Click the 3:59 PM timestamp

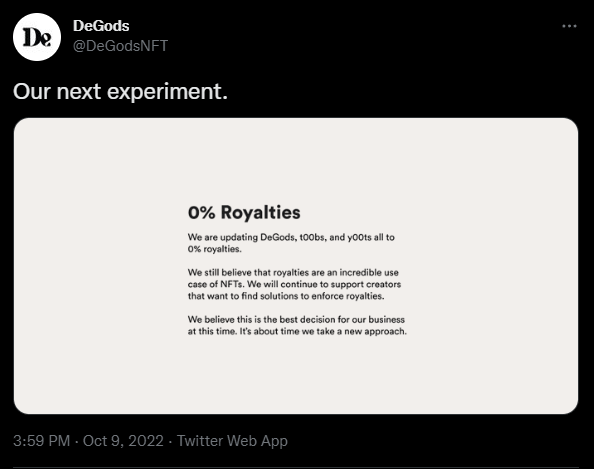point(42,441)
